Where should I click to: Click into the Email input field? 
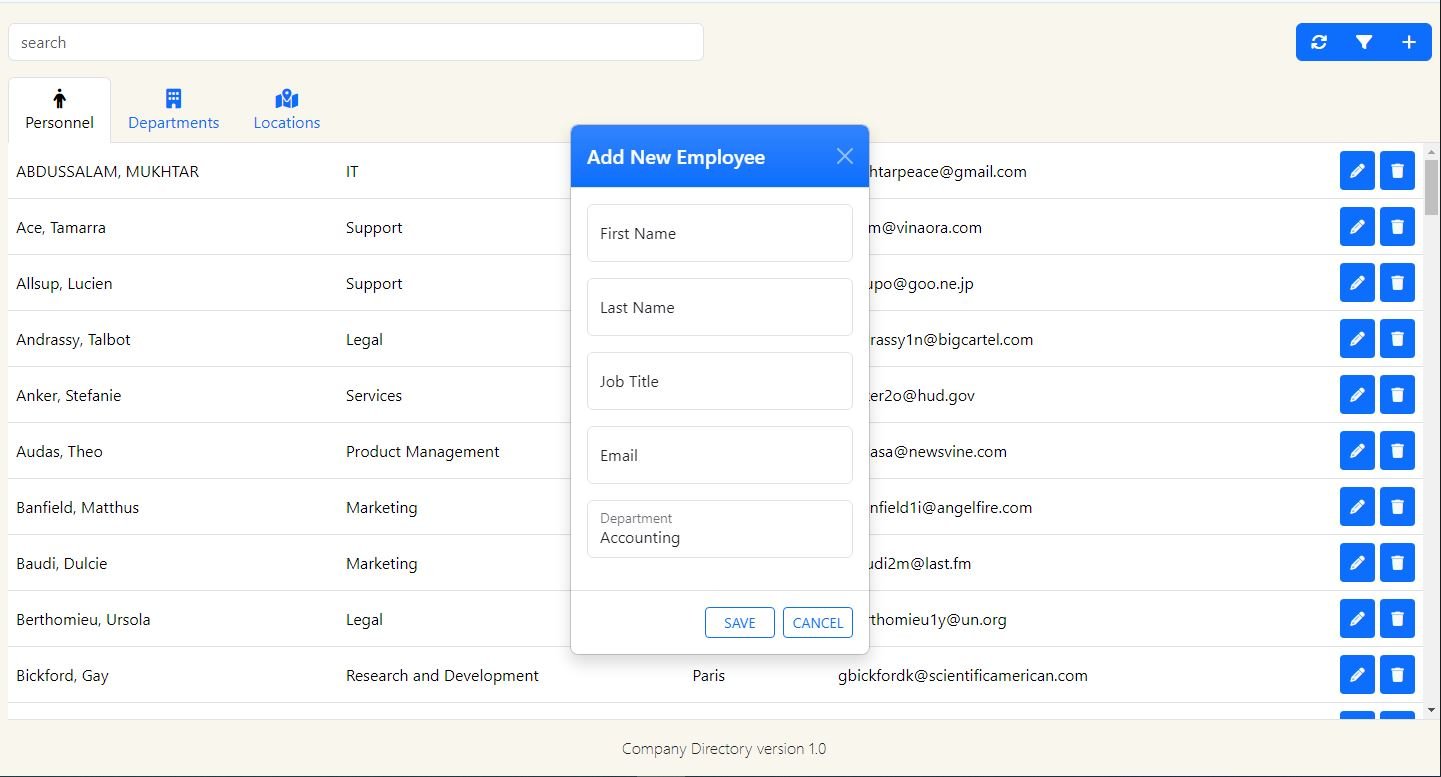coord(719,456)
